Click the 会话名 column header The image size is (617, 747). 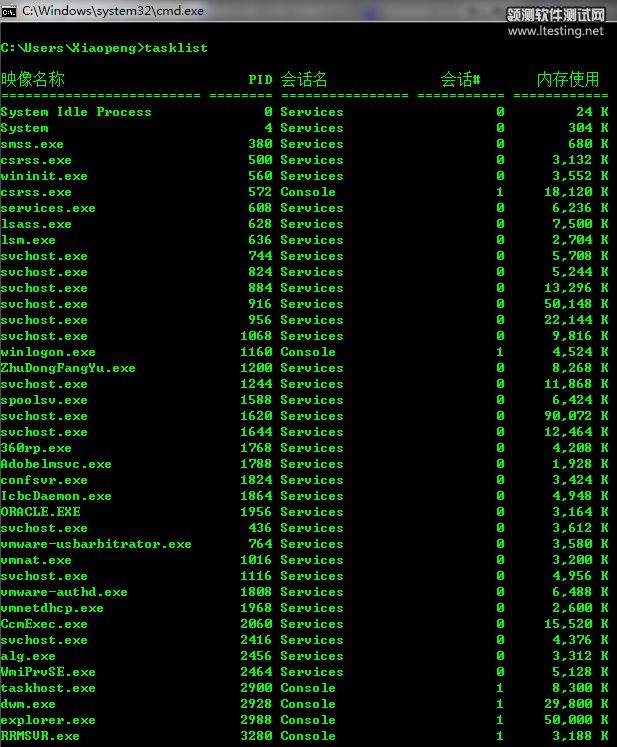(304, 79)
